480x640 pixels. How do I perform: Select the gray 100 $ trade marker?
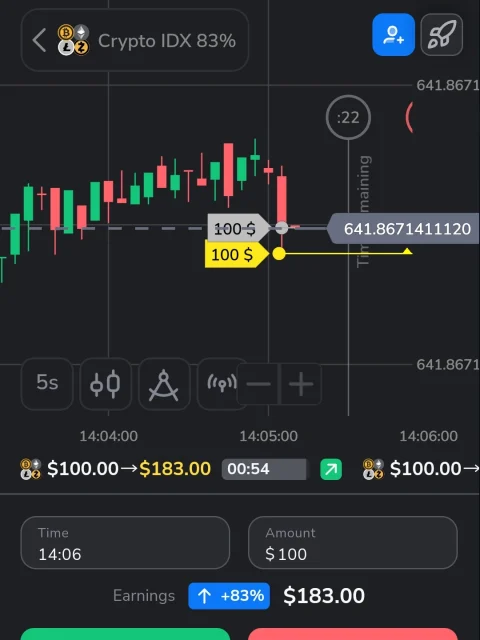pyautogui.click(x=238, y=228)
